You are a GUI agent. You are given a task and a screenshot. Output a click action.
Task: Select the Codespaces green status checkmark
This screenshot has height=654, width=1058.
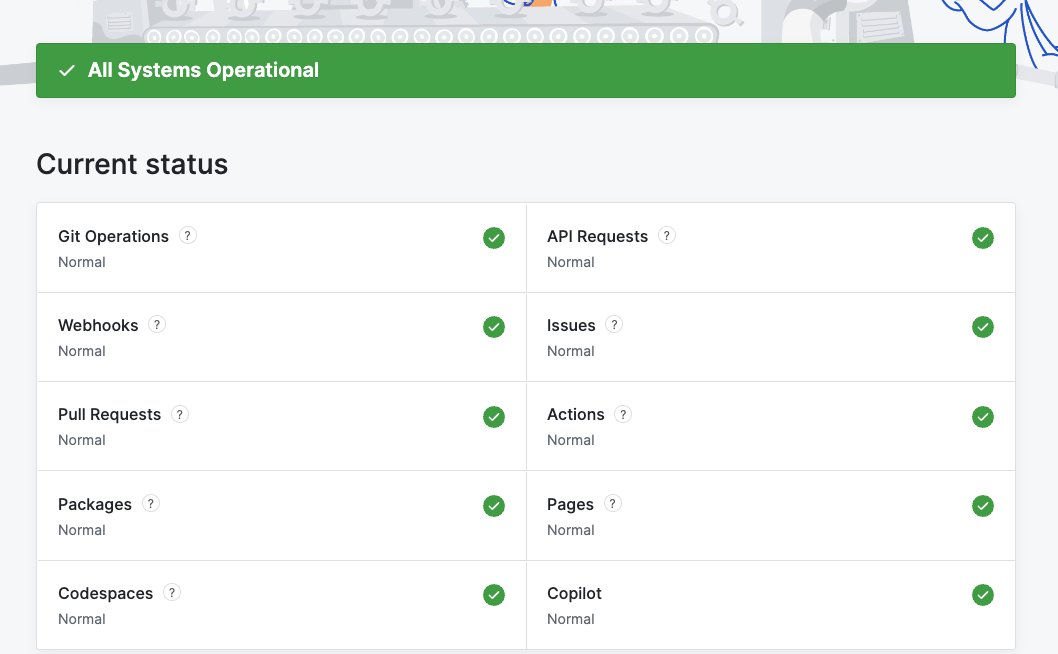494,595
